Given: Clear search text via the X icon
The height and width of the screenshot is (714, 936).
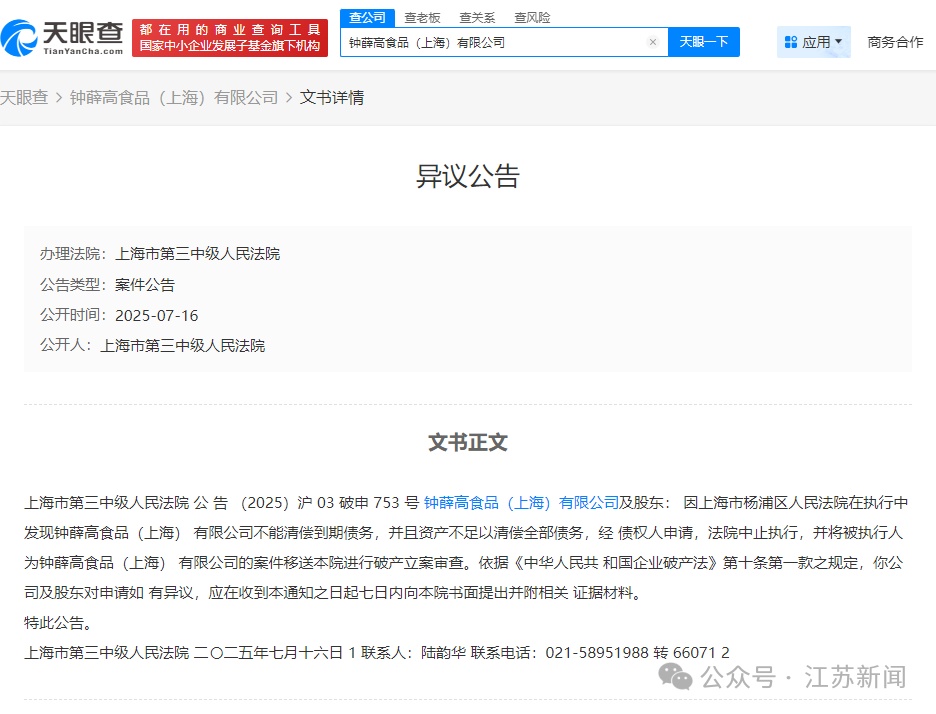Looking at the screenshot, I should point(654,42).
